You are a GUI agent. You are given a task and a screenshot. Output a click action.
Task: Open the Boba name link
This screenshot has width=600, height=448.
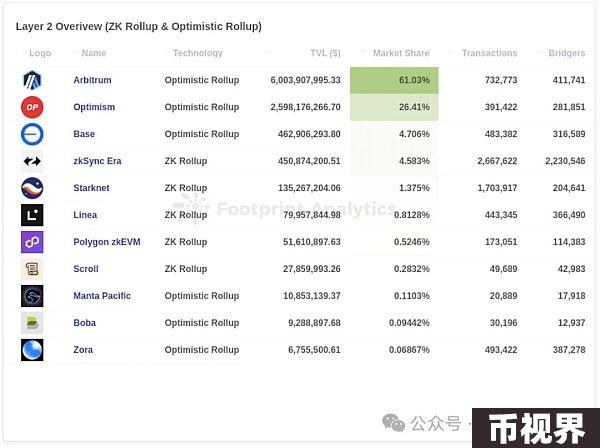85,323
